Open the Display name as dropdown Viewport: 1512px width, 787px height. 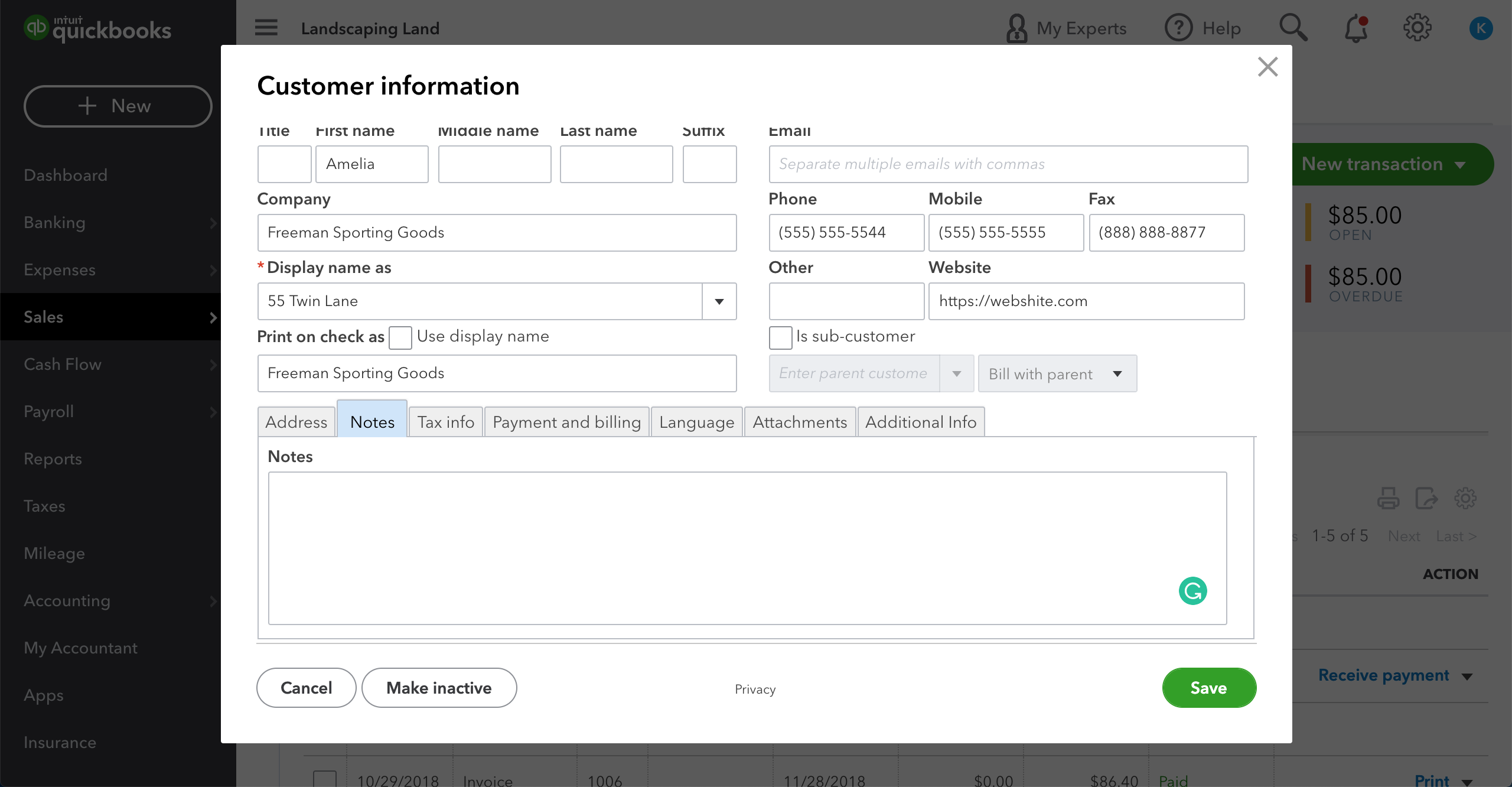719,301
